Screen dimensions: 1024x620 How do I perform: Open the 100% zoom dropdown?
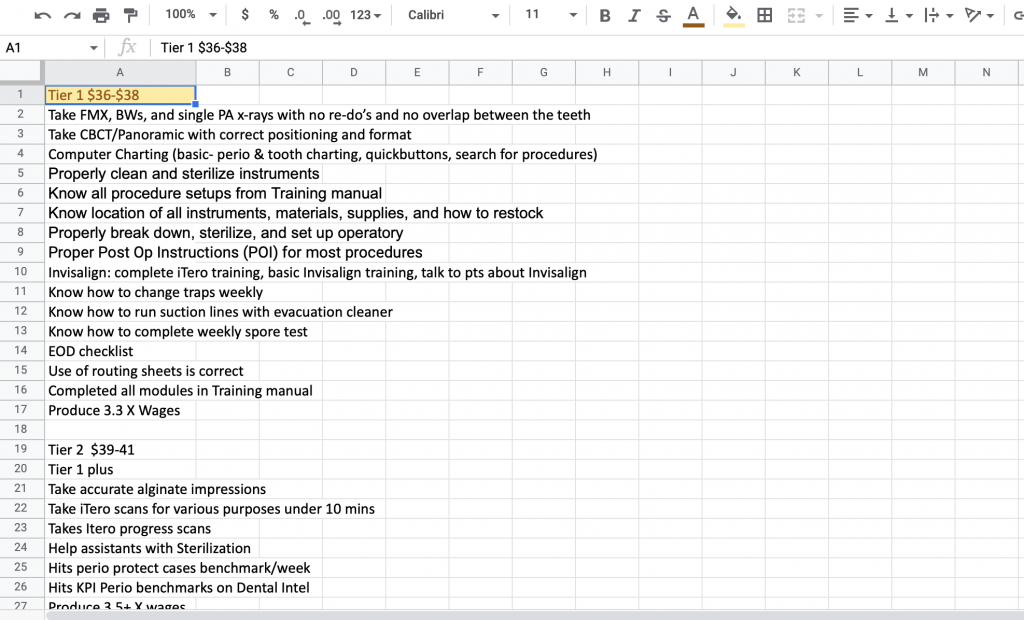pyautogui.click(x=191, y=14)
